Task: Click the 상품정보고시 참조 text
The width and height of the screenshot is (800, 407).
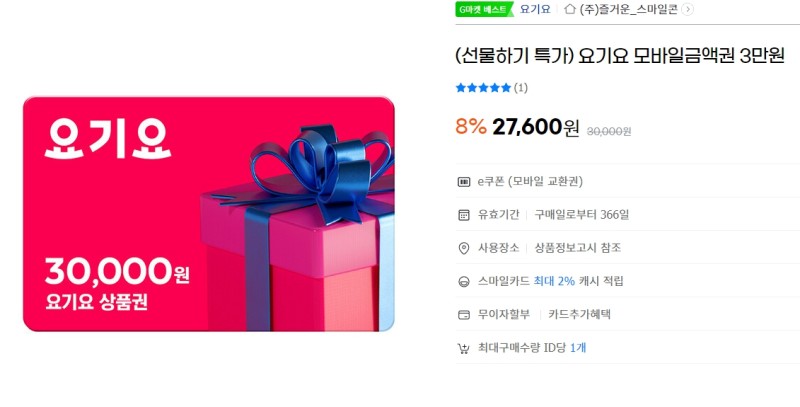Action: [x=578, y=248]
